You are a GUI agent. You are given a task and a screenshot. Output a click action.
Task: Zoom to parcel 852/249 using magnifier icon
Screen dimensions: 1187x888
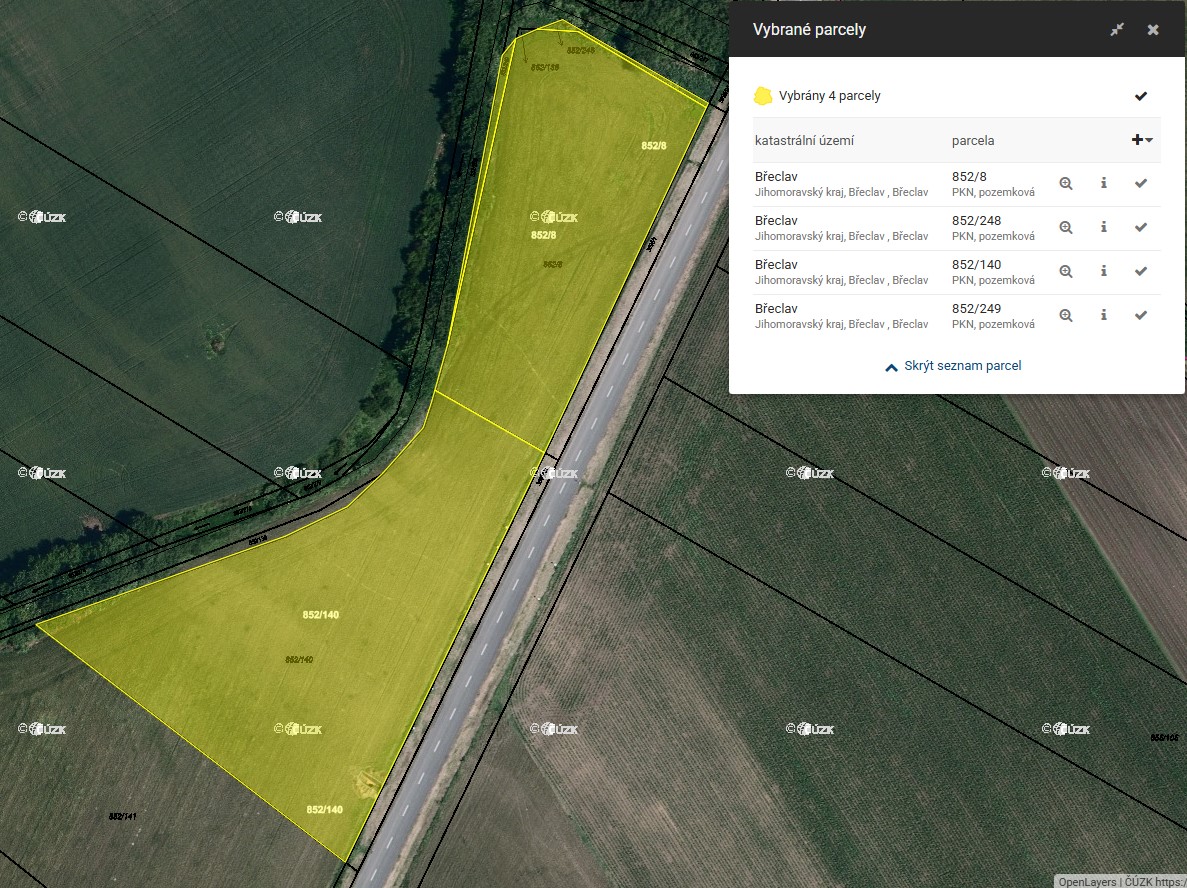(1066, 316)
